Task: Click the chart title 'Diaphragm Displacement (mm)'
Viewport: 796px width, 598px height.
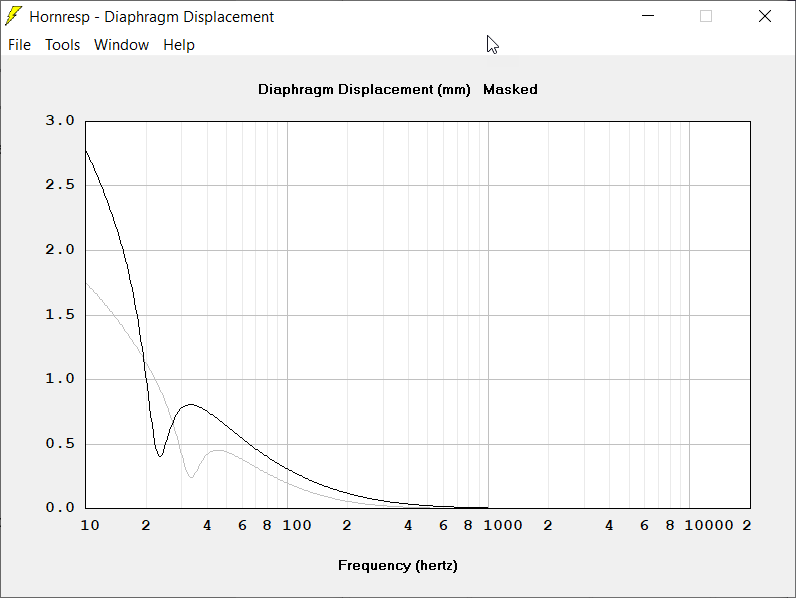Action: (x=364, y=89)
